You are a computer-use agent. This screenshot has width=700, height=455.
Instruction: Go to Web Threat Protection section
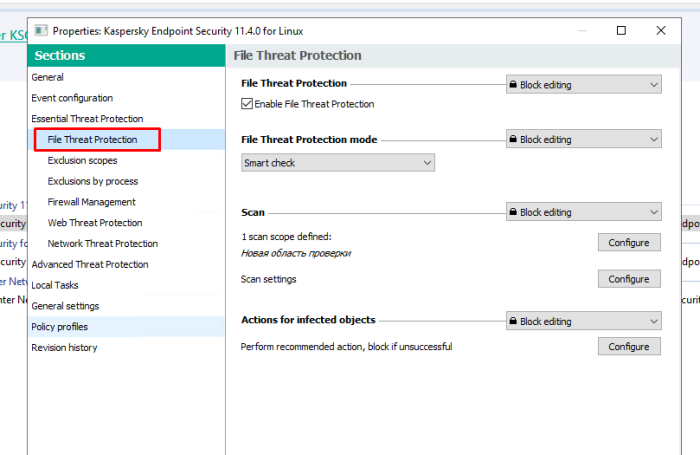click(95, 223)
